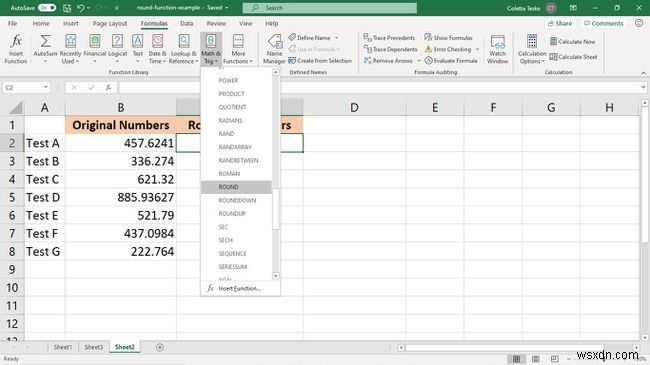Select column D header
Screen dimensions: 650x365
[354, 107]
